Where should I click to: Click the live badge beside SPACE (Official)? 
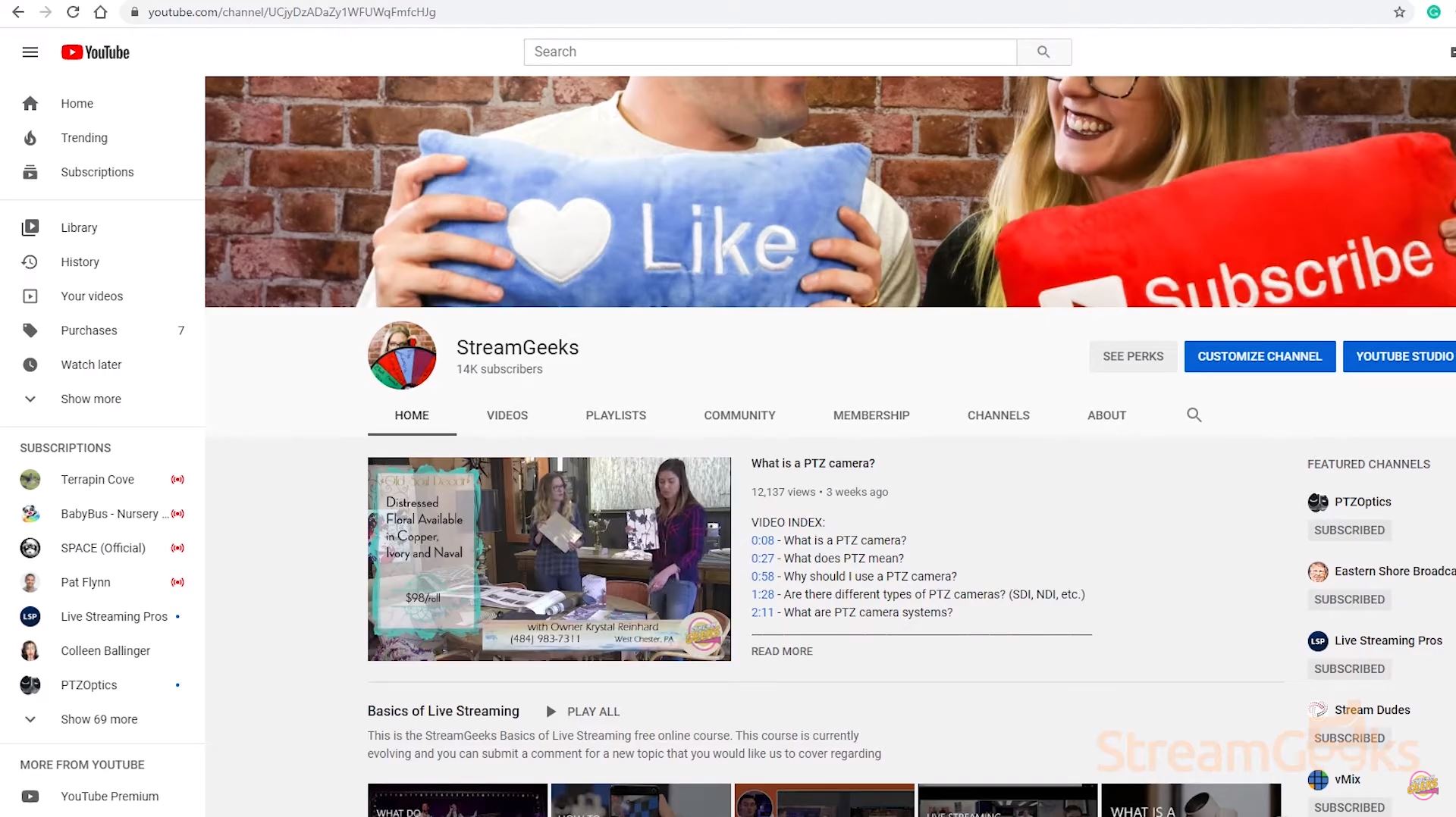[x=178, y=548]
